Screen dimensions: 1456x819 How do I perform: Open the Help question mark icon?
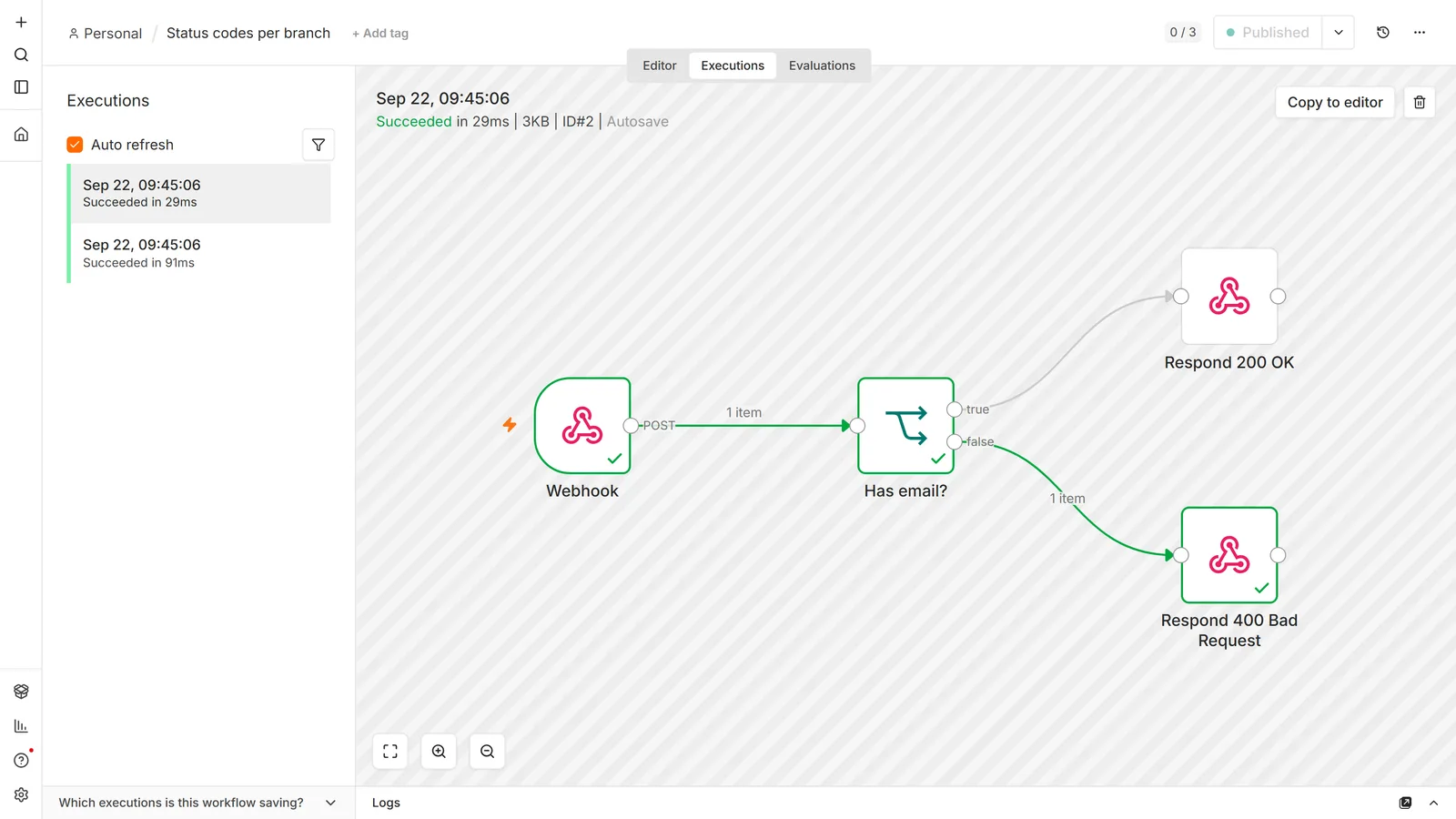(x=21, y=761)
